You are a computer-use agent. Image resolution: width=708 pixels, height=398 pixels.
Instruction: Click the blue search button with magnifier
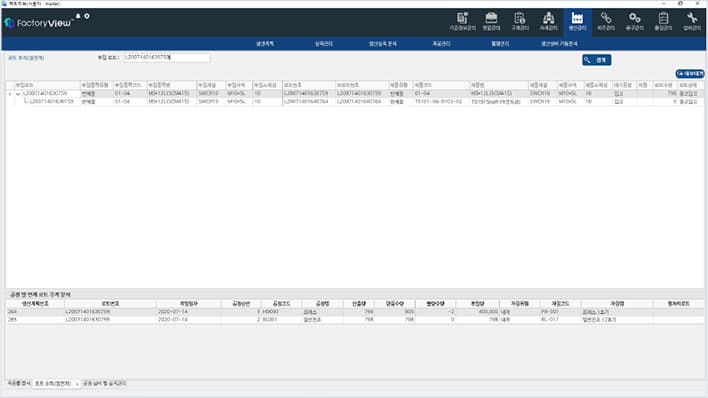[596, 60]
